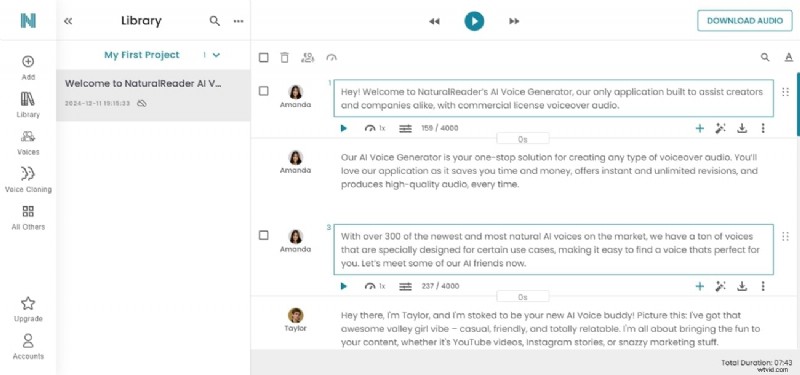Image resolution: width=800 pixels, height=375 pixels.
Task: Add block with plus icon on paragraph 1
Action: tap(699, 129)
